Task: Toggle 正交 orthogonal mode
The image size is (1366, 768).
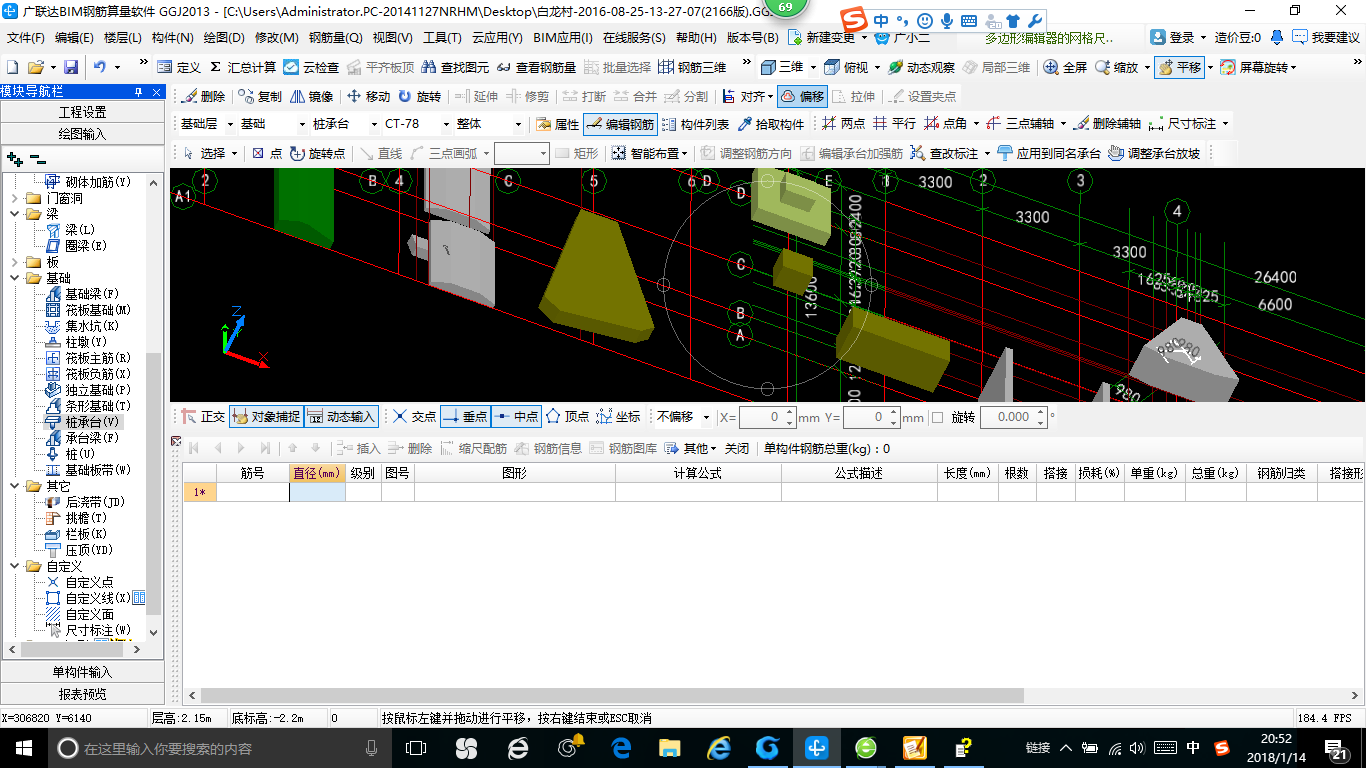Action: pyautogui.click(x=204, y=417)
